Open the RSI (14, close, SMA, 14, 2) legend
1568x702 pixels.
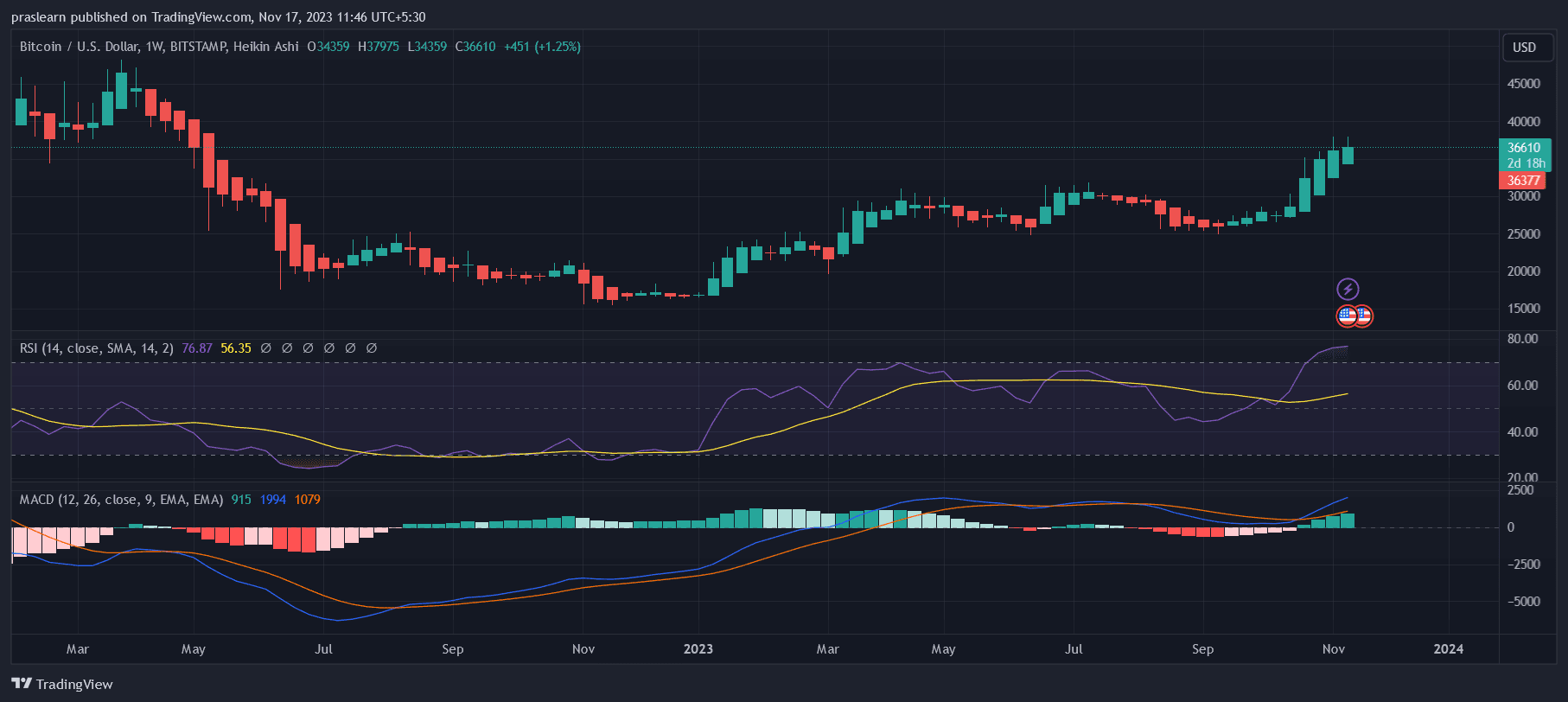click(96, 348)
